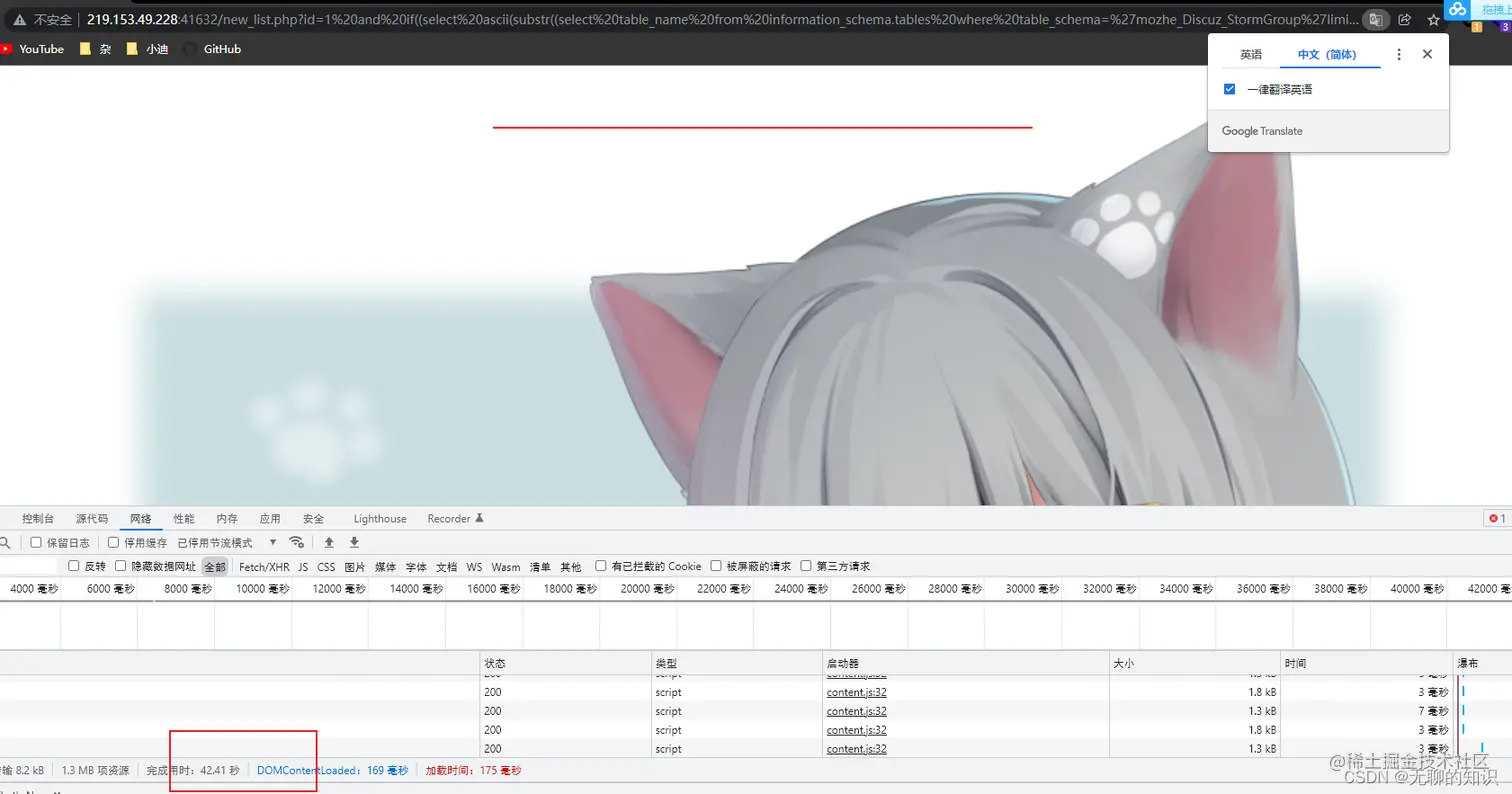Screen dimensions: 1512x794
Task: Filter requests by JS
Action: (303, 566)
